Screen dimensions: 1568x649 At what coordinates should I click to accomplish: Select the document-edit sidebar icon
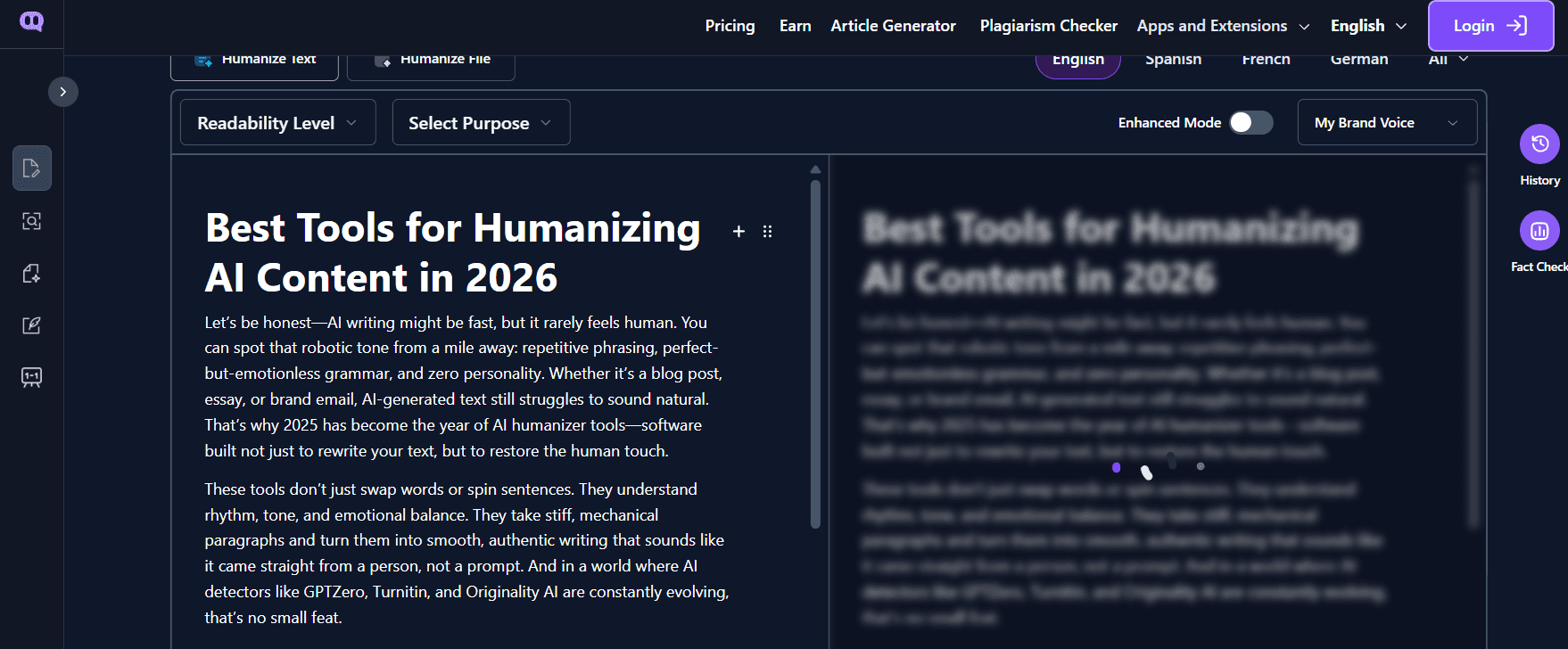(x=32, y=168)
